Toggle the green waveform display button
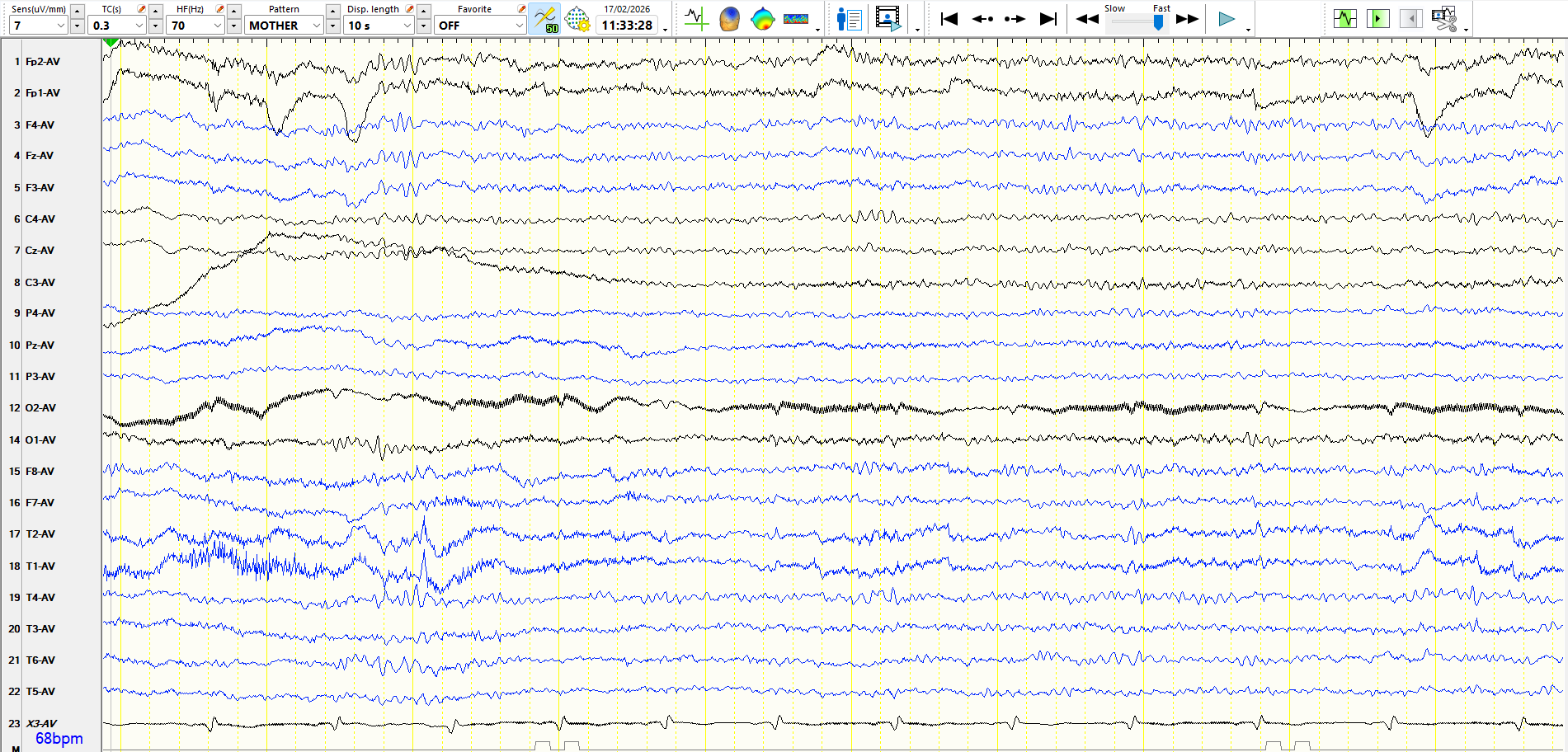Image resolution: width=1568 pixels, height=752 pixels. [1345, 18]
